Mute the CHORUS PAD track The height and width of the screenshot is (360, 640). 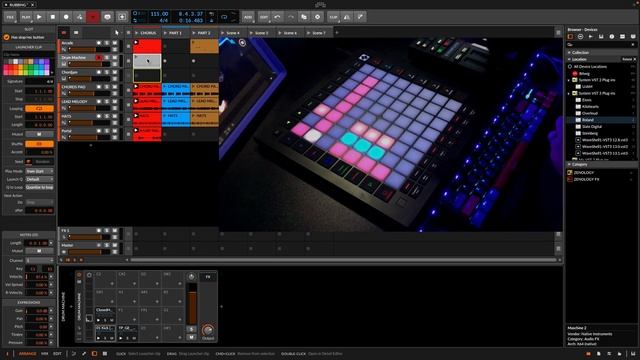coord(115,87)
